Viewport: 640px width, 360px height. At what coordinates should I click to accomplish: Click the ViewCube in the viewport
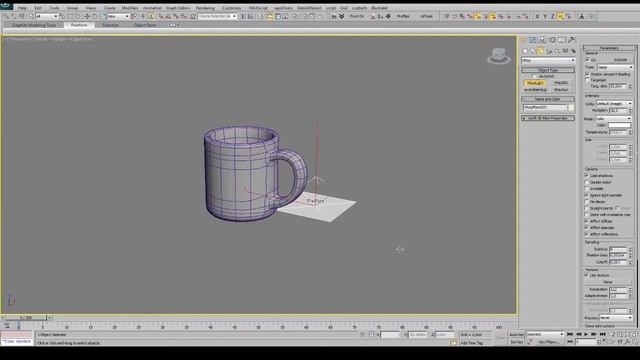click(499, 56)
